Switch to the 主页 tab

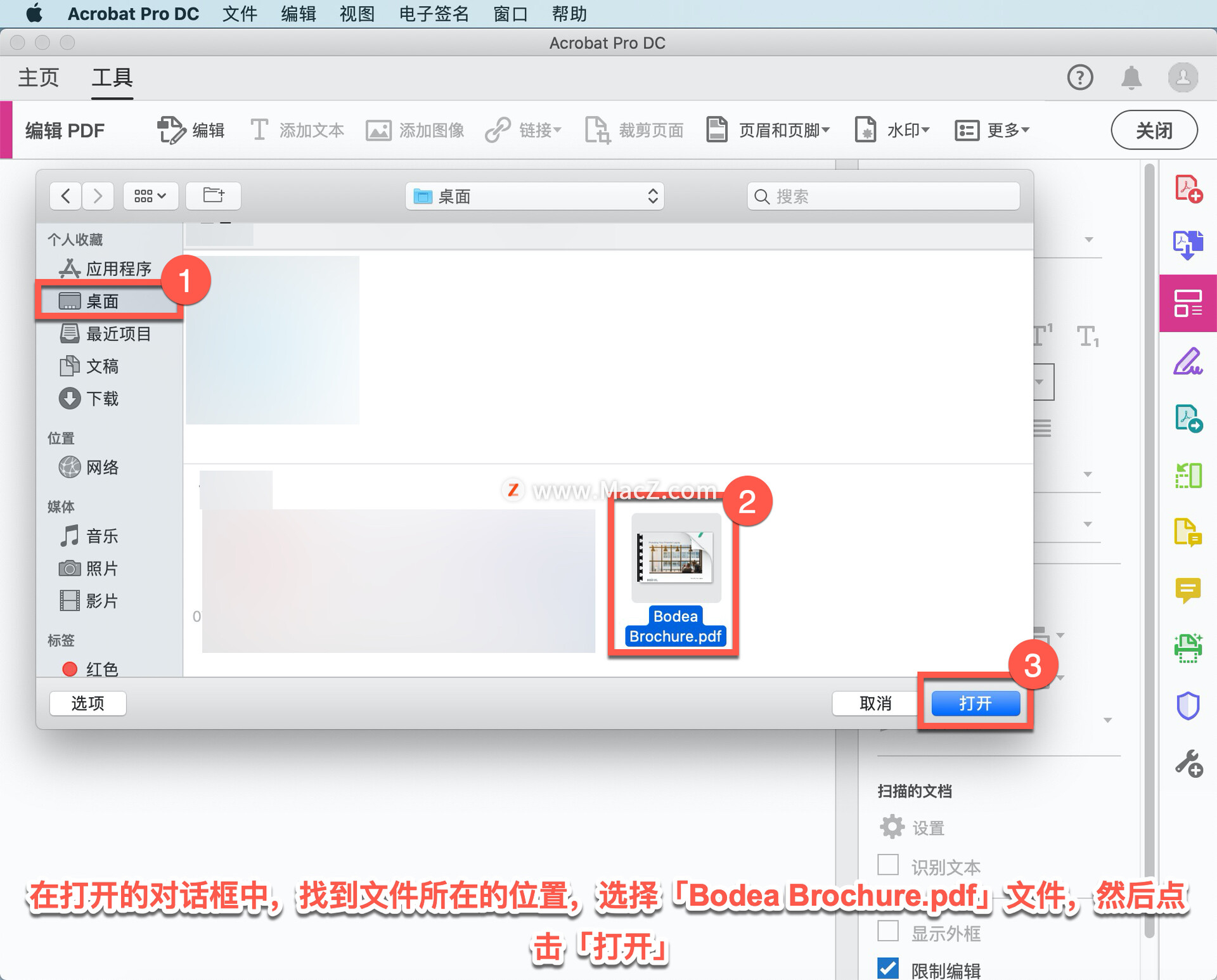click(39, 78)
